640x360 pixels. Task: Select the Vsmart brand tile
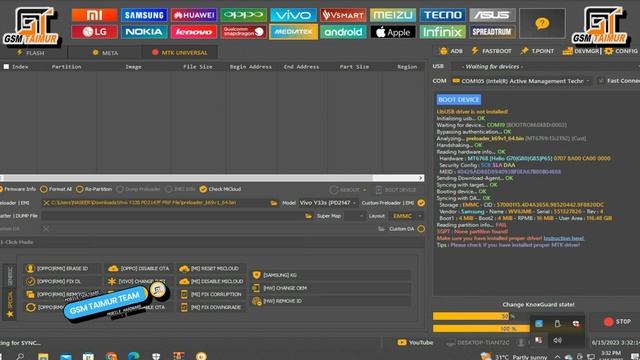click(343, 15)
